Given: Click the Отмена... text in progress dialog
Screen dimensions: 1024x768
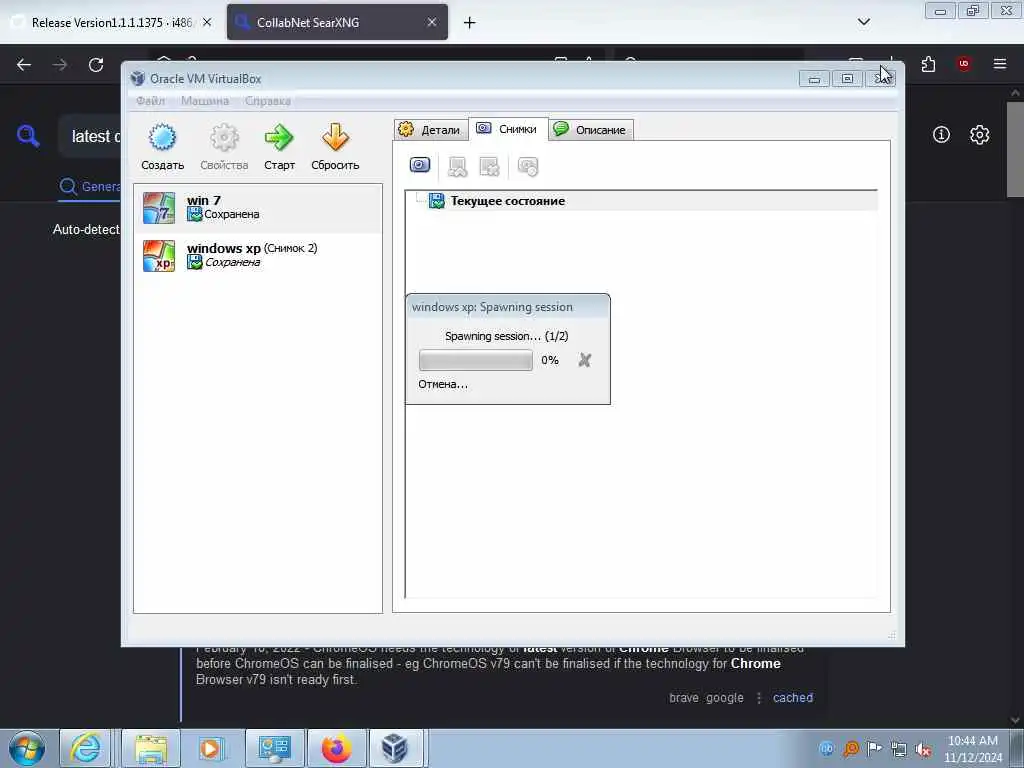Looking at the screenshot, I should click(x=443, y=384).
